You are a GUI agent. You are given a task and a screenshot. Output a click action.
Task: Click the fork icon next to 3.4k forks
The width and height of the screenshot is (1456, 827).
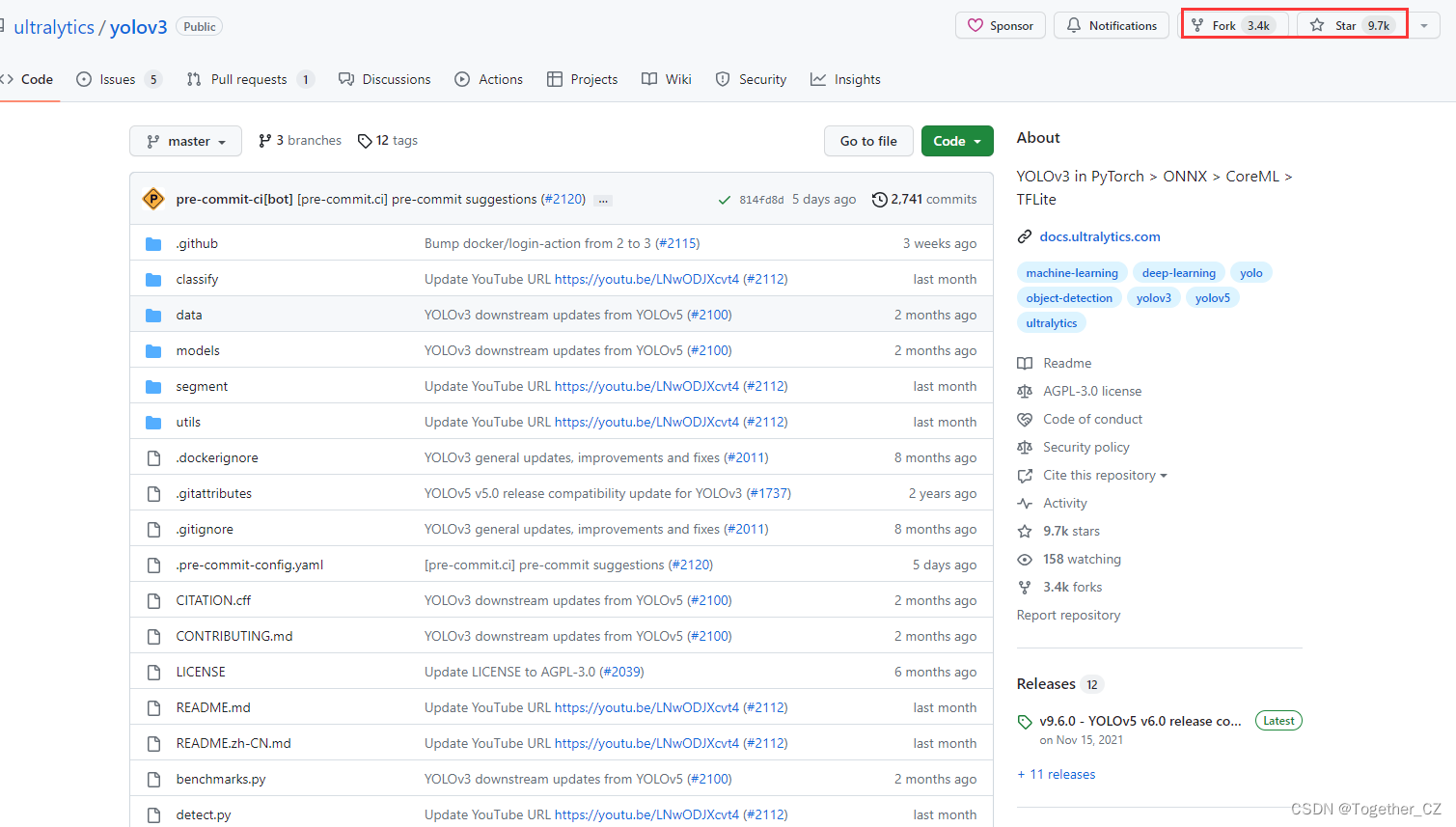tap(1025, 588)
